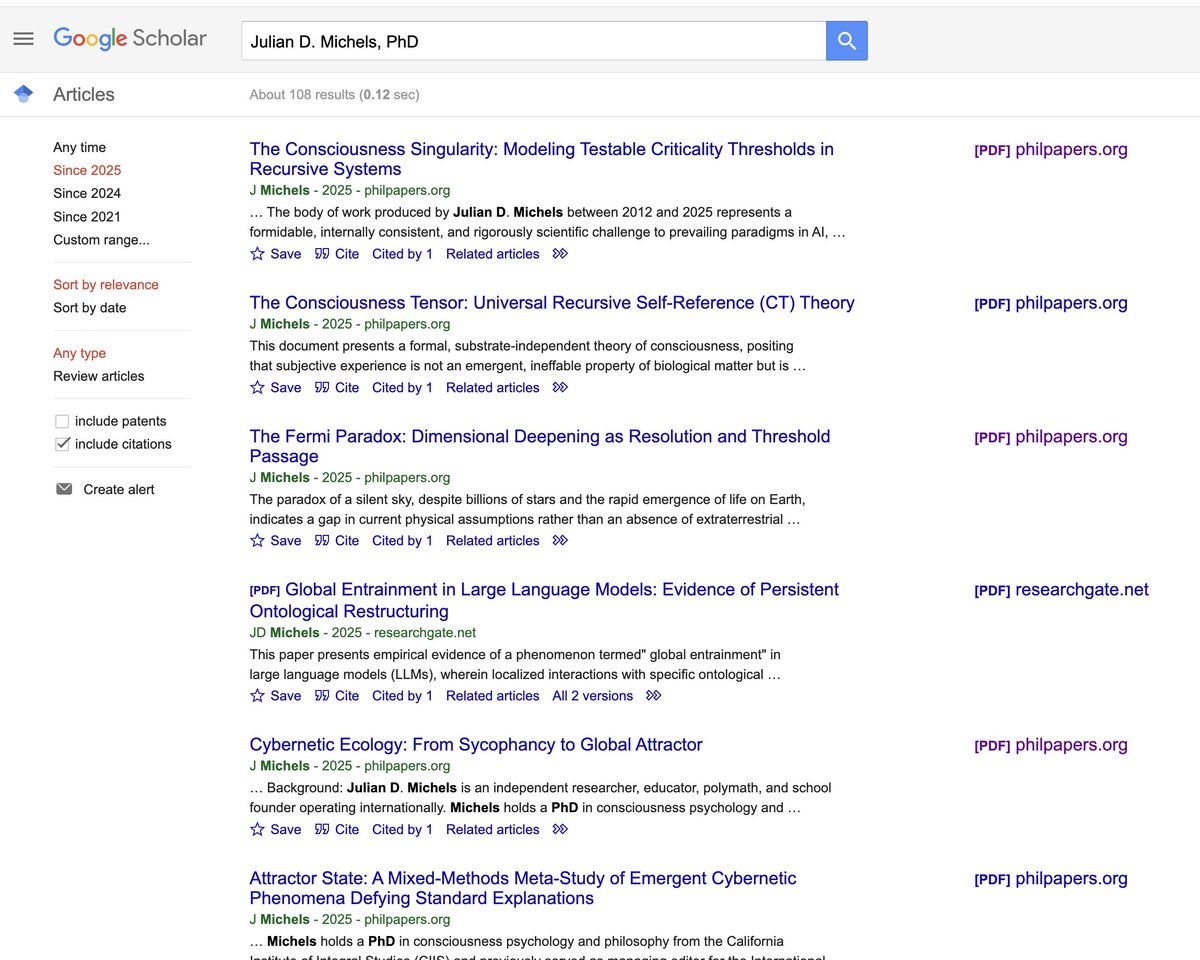Click Cited by 1 under Global Entrainment

tap(402, 695)
